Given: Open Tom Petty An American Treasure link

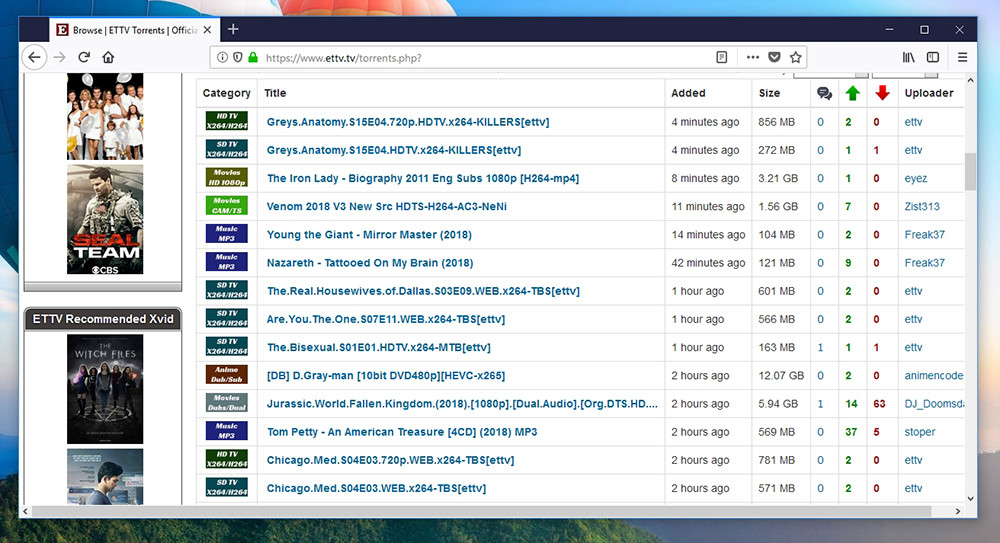Looking at the screenshot, I should (x=402, y=432).
